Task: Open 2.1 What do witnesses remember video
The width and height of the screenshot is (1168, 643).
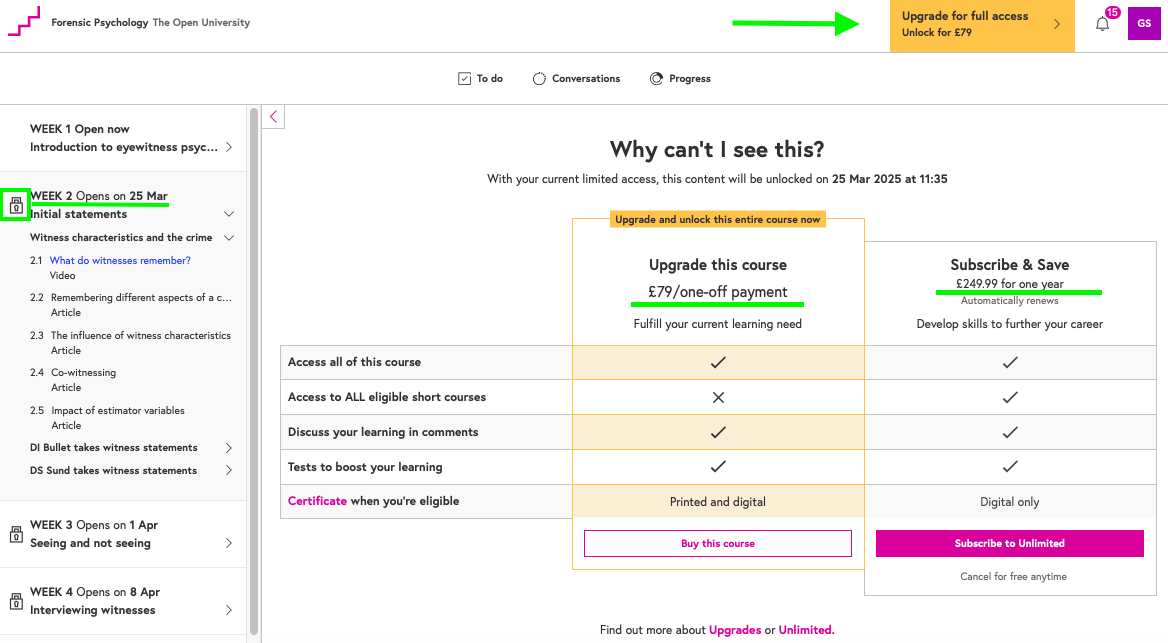Action: click(x=120, y=261)
